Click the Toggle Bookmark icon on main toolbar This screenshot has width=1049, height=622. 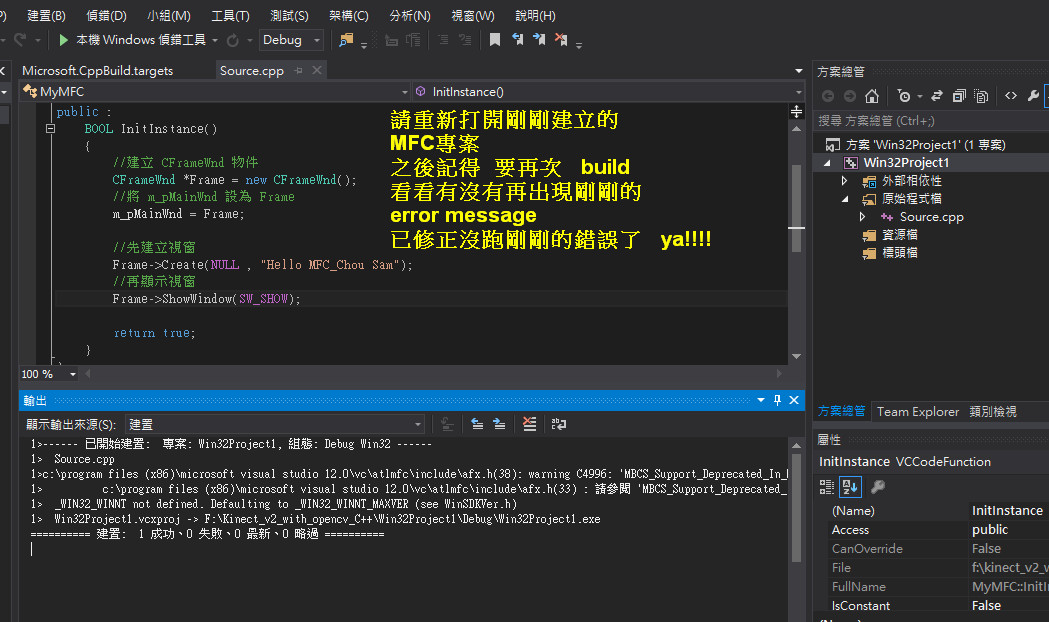coord(493,40)
